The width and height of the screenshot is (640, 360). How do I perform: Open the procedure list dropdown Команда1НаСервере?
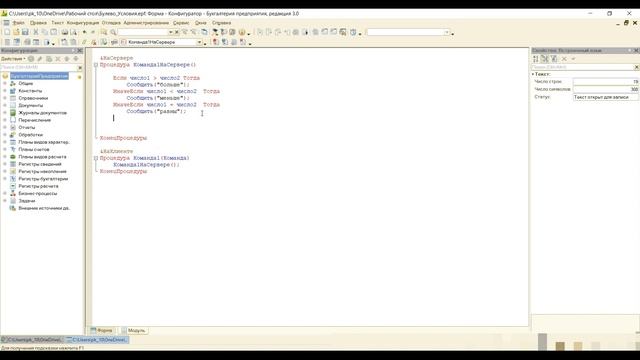[x=199, y=42]
